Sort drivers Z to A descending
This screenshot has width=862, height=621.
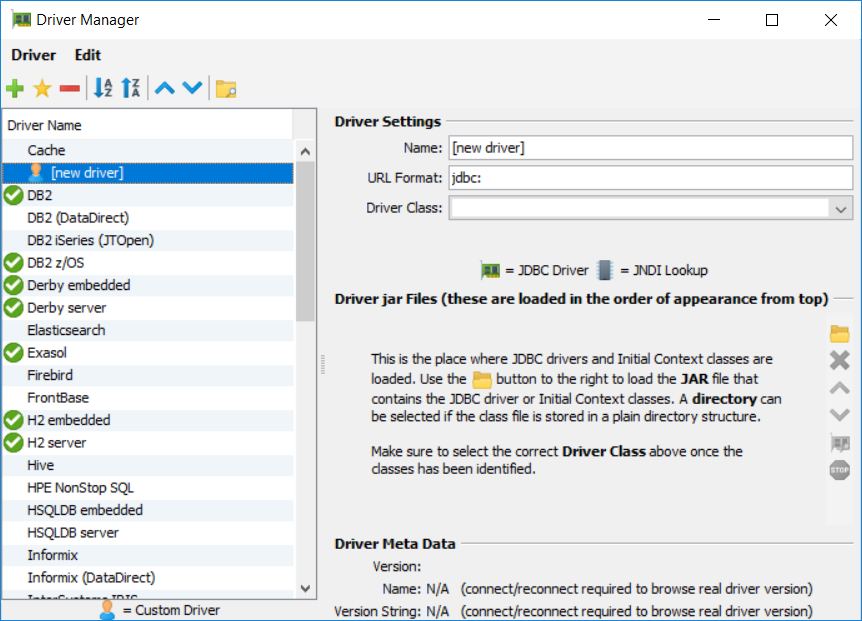click(x=131, y=88)
